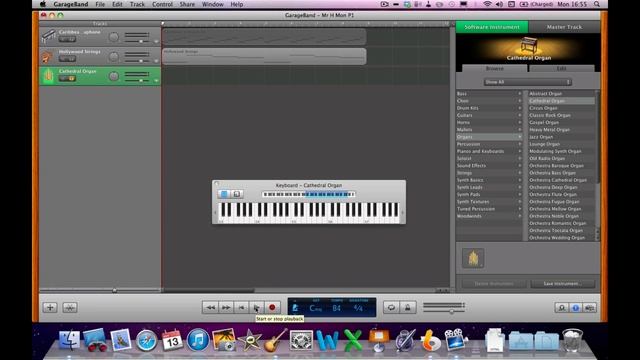
Task: Select Orchestra Toccata Organ instrument
Action: 561,230
